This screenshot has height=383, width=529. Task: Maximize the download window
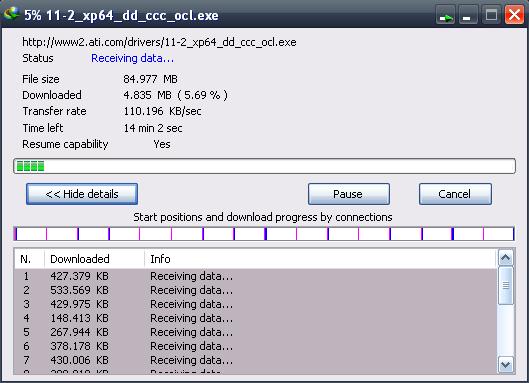click(491, 16)
